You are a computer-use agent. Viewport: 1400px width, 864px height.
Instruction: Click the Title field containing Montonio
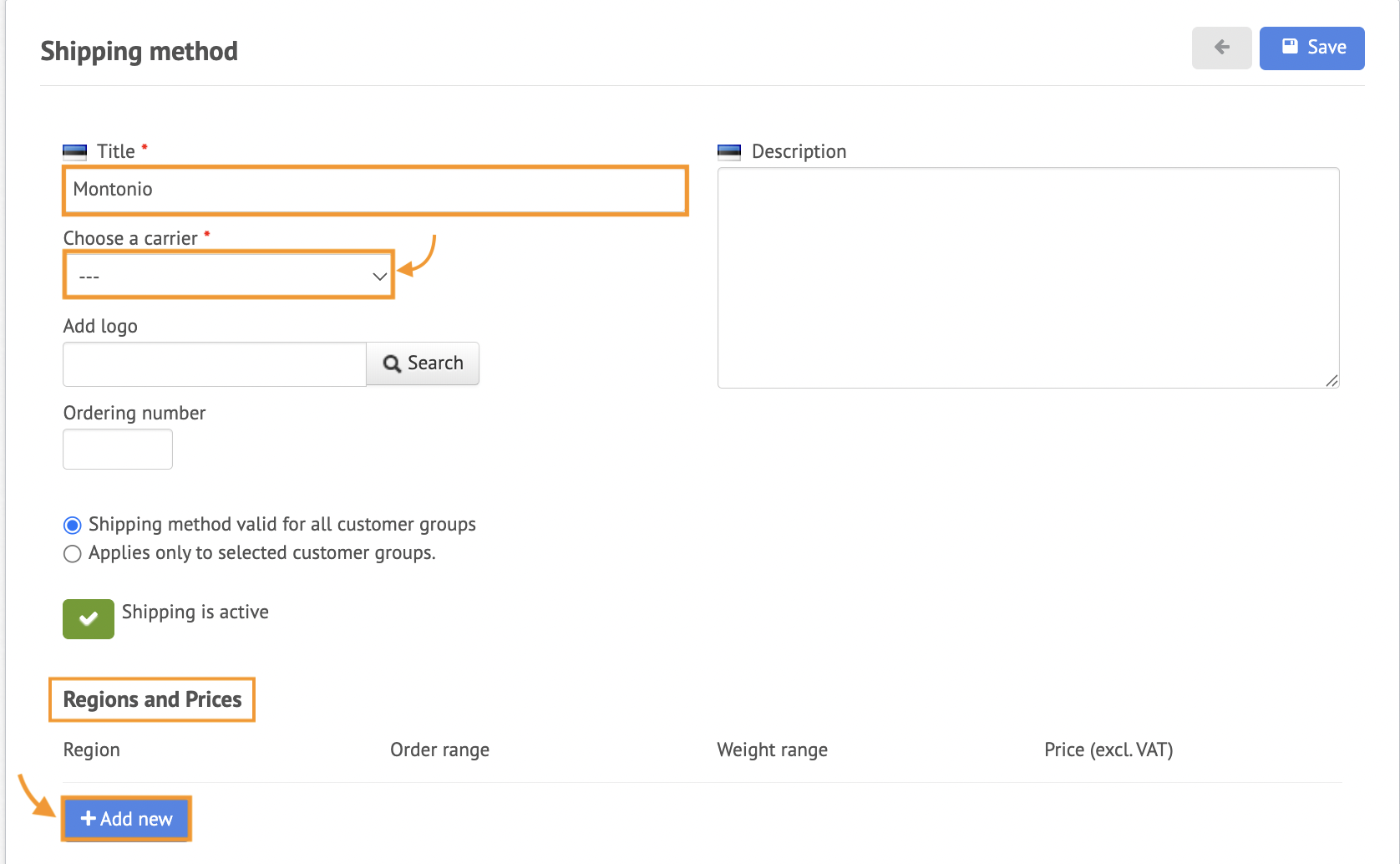(x=375, y=191)
